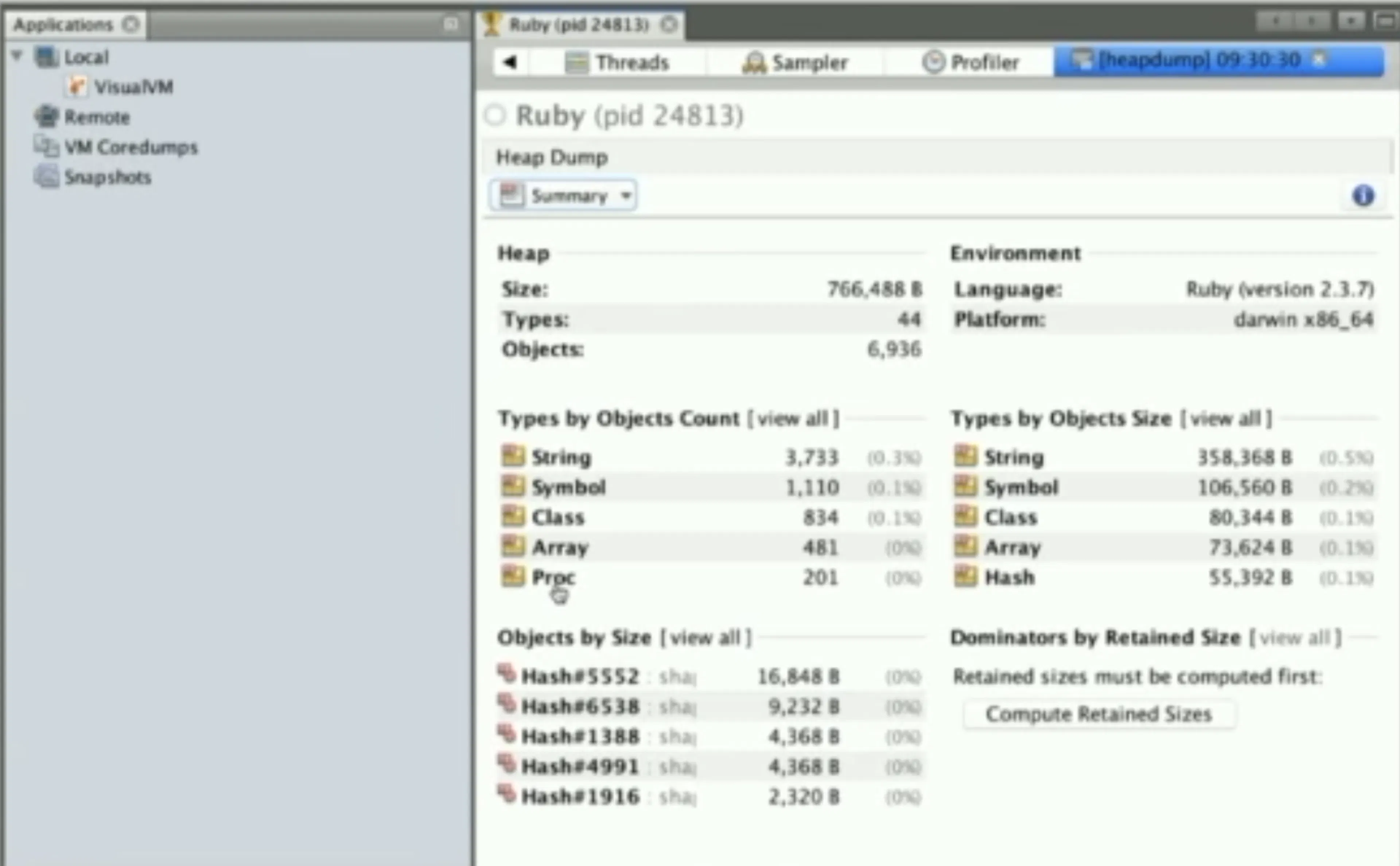View all Types by Objects Size
The width and height of the screenshot is (1400, 866).
coord(1226,418)
